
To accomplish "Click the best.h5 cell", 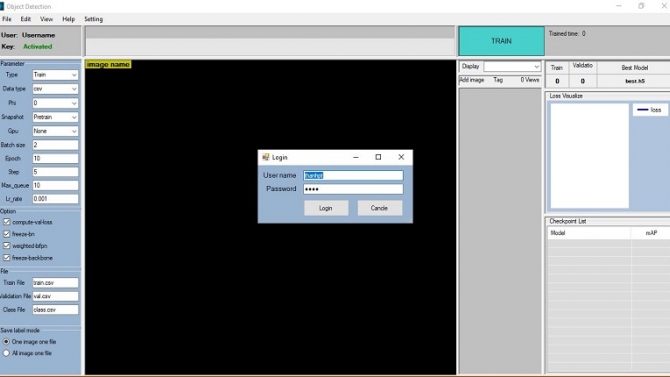I will tap(634, 81).
